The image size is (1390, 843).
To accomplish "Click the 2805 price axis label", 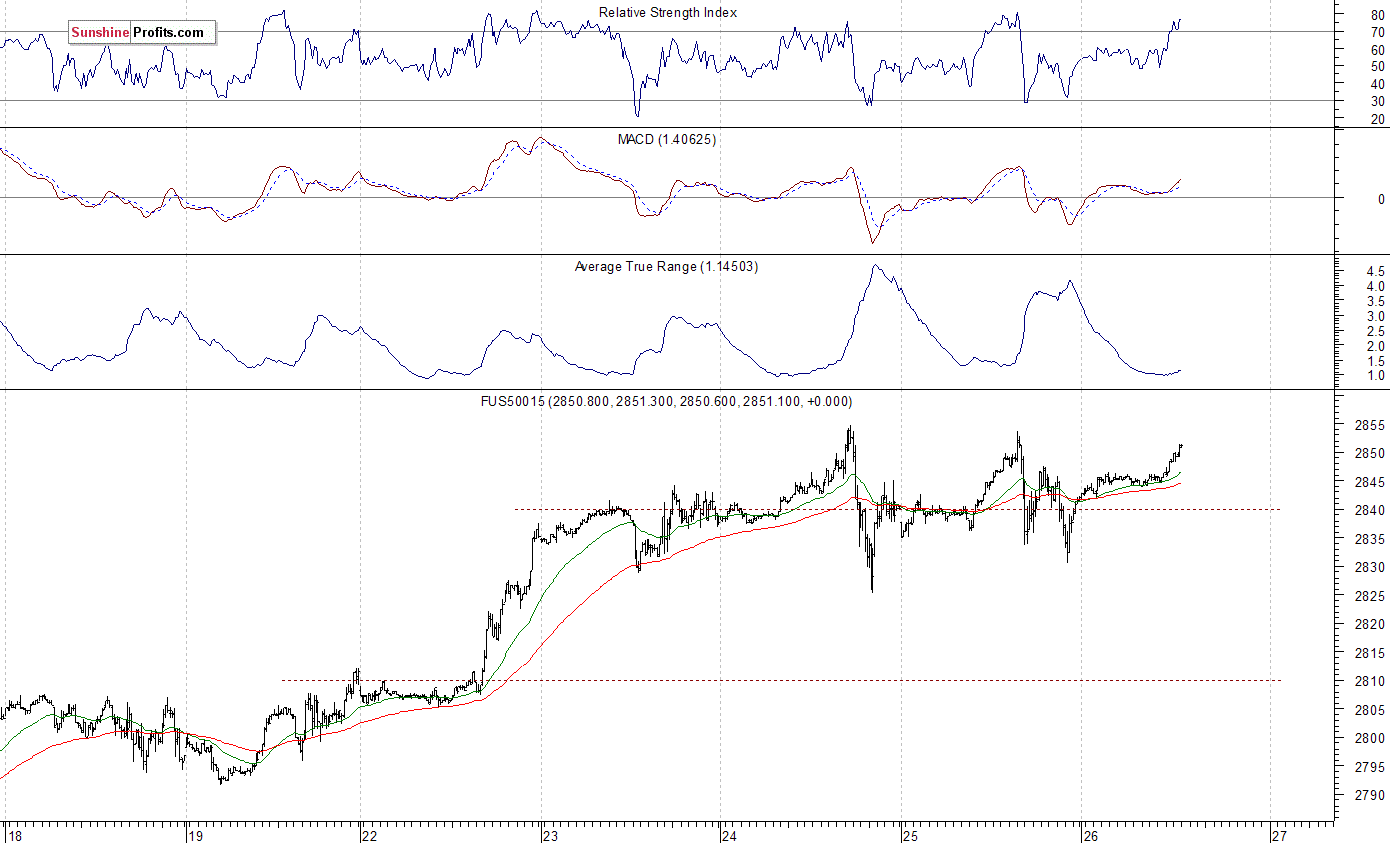I will coord(1369,711).
